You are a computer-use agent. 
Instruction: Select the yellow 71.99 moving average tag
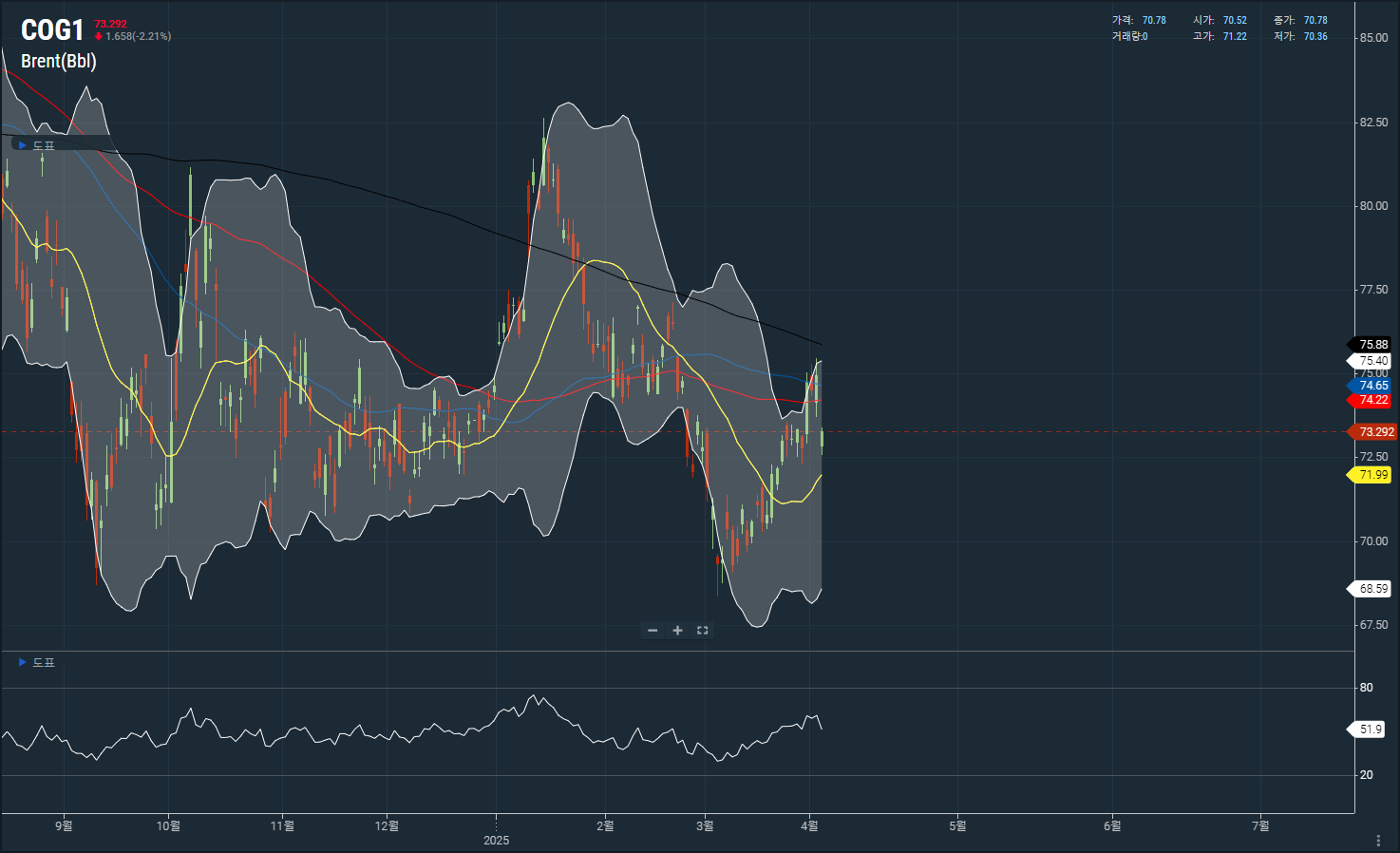[1372, 475]
